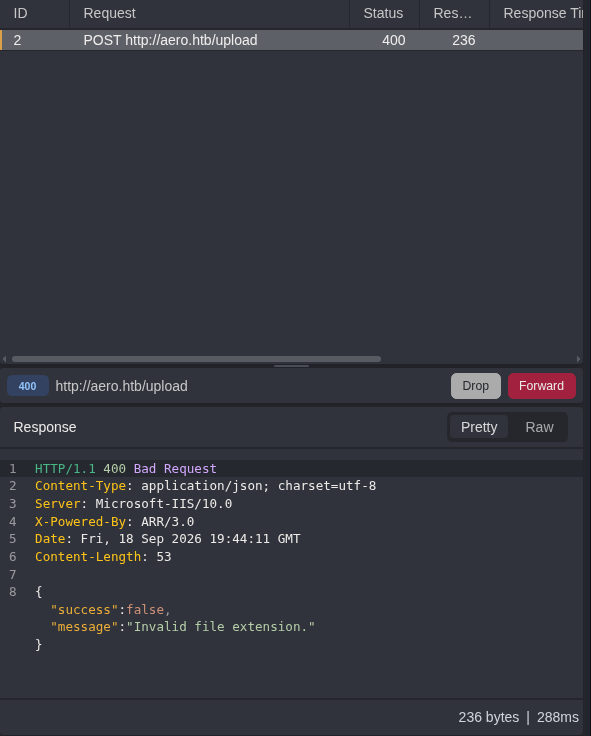
Task: Click the 400 status badge
Action: (x=28, y=386)
